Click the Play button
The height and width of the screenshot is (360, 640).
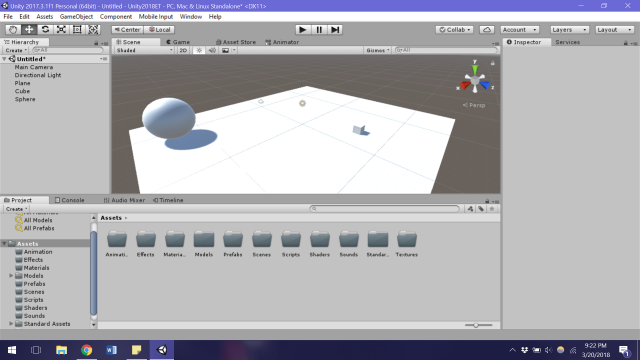302,30
